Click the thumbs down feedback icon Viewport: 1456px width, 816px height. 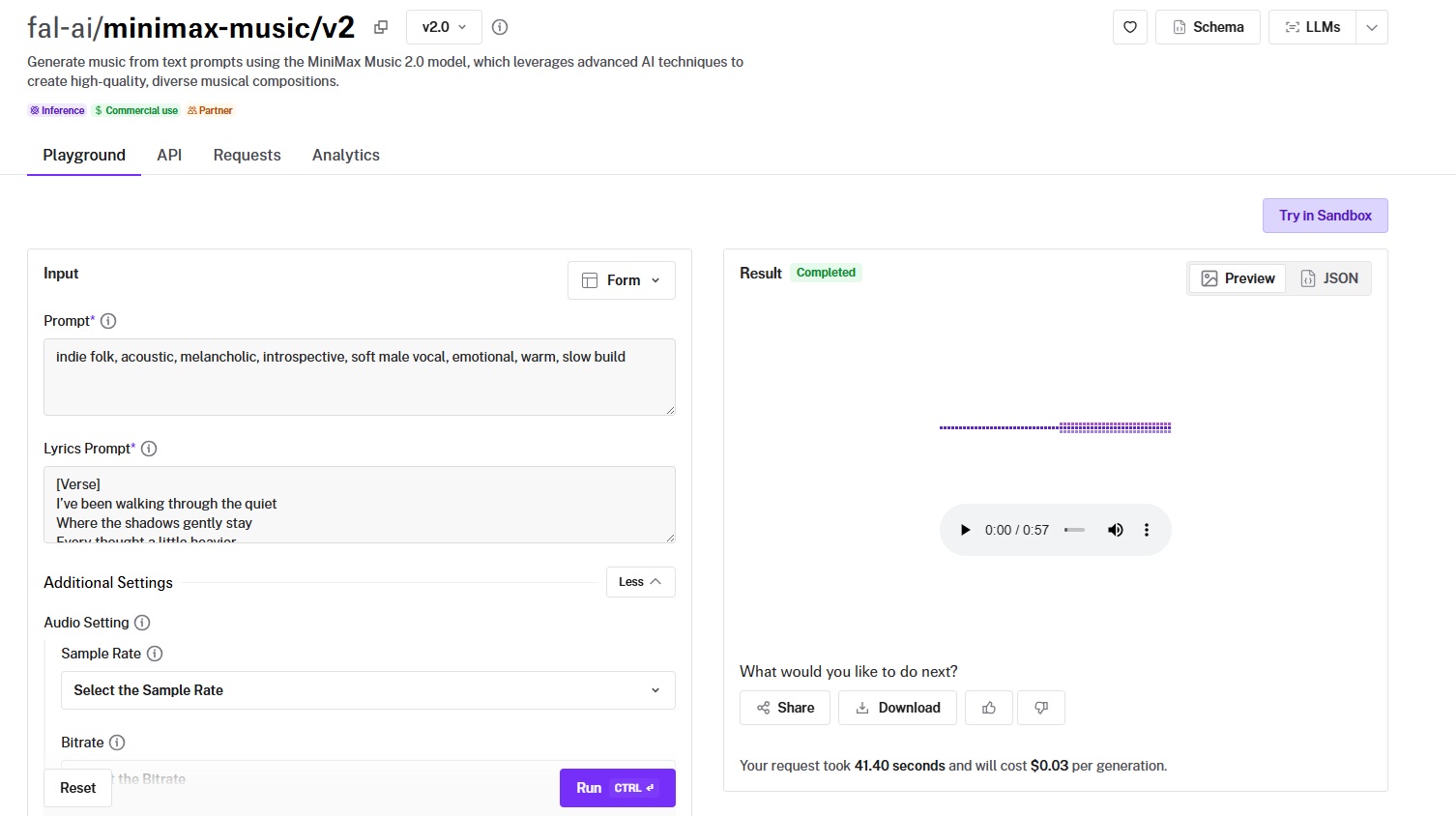point(1041,708)
